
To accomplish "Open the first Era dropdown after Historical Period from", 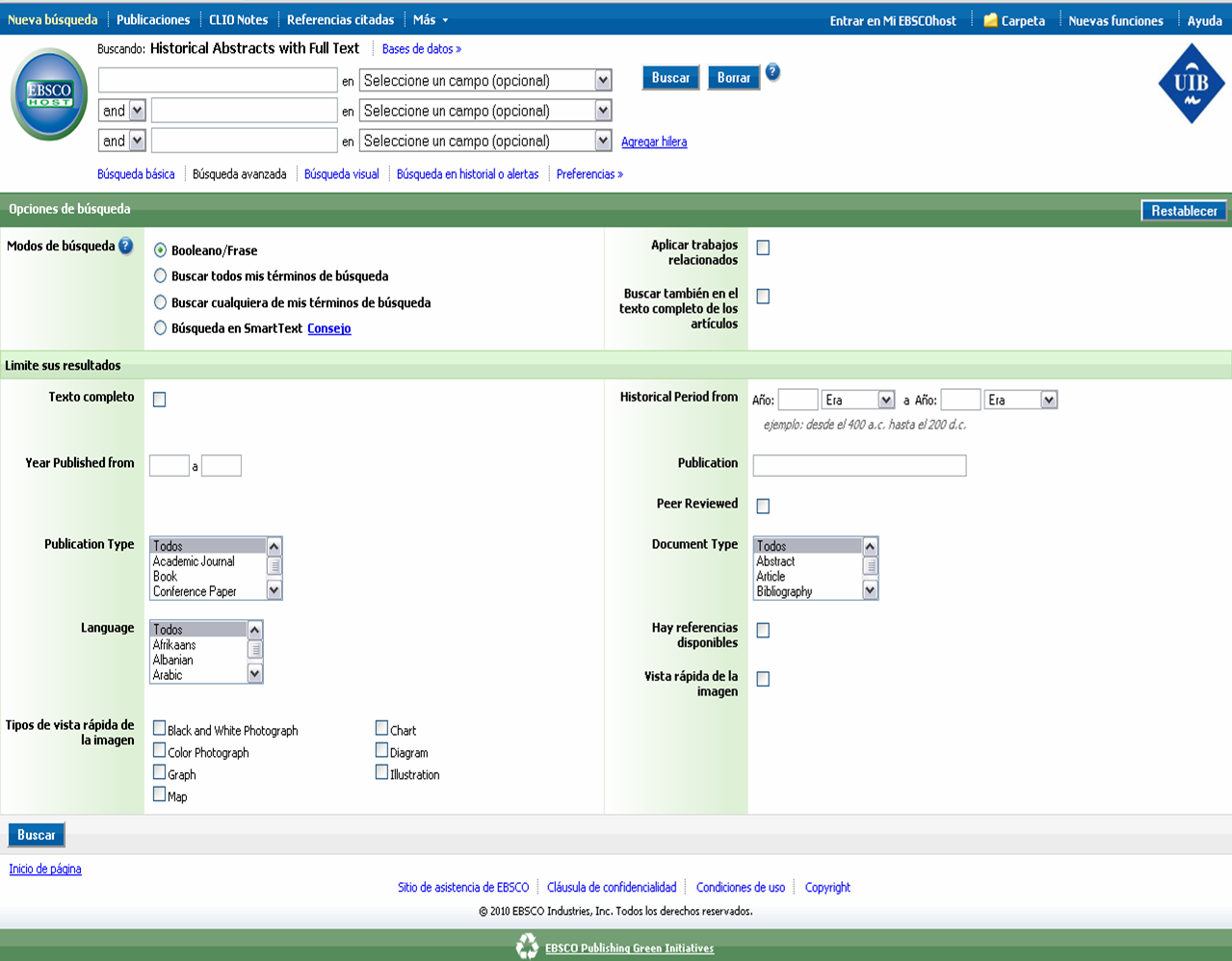I will [858, 400].
